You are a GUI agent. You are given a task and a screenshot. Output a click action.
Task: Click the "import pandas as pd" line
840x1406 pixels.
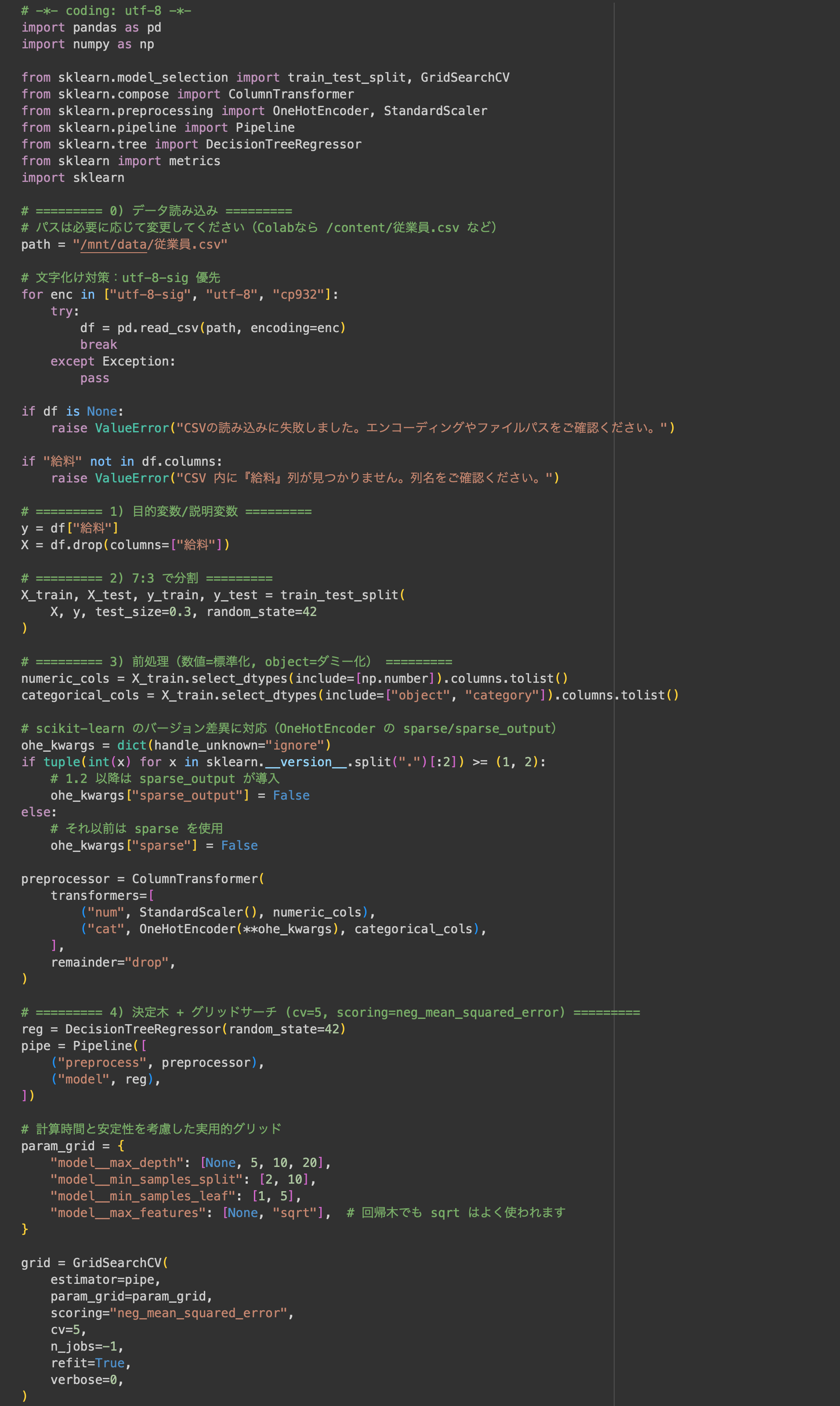(91, 27)
